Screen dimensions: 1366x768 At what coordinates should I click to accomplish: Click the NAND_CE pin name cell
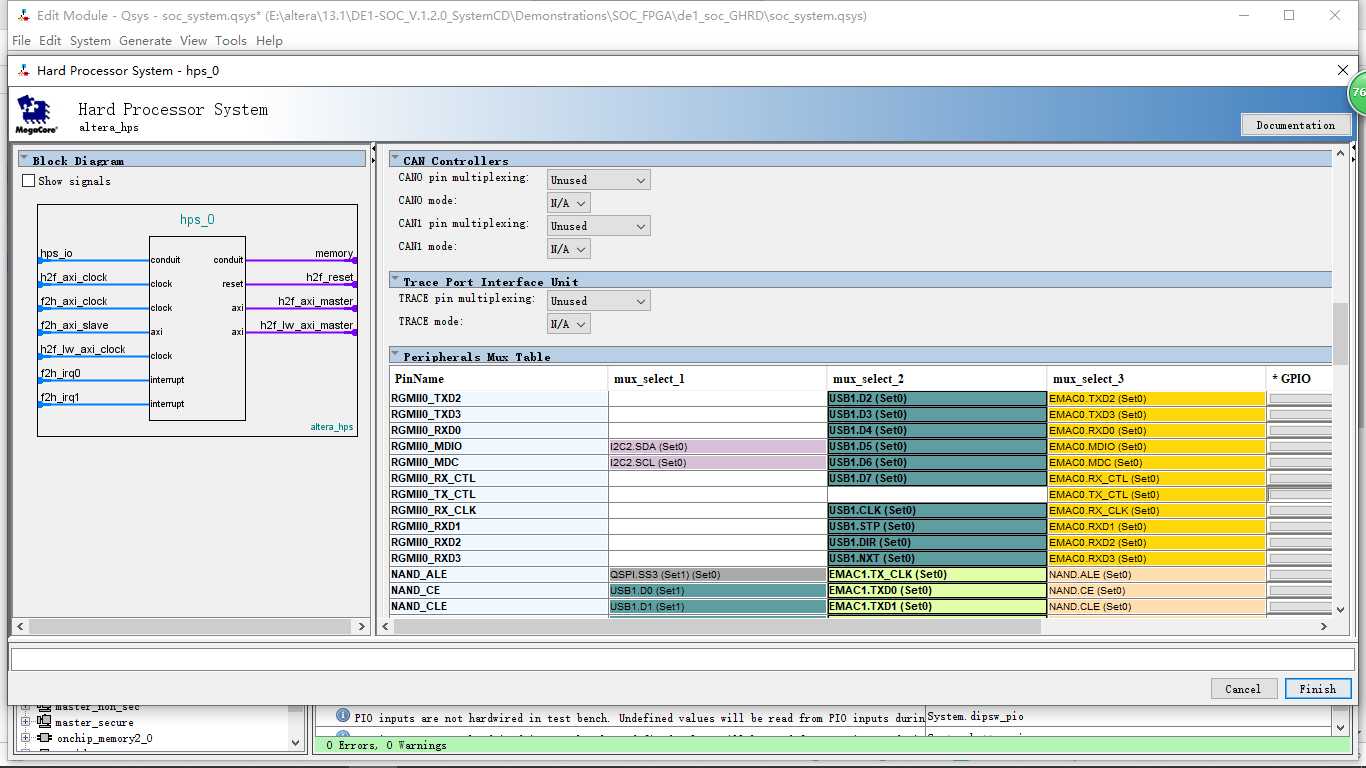pos(499,590)
